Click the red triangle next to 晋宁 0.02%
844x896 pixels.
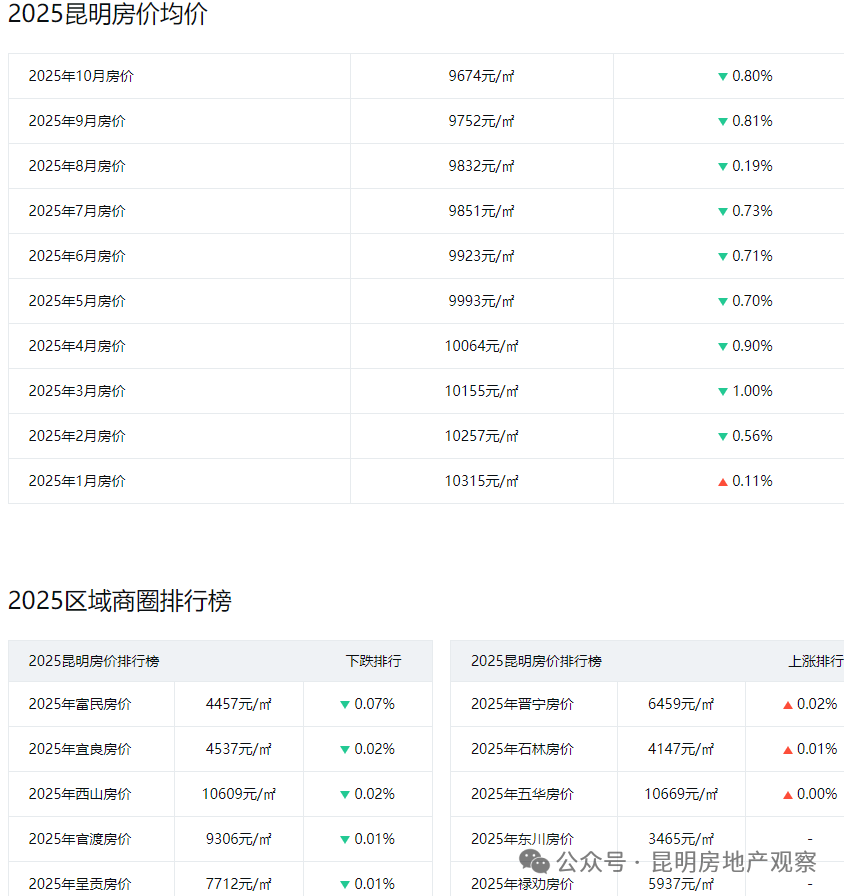pyautogui.click(x=789, y=704)
